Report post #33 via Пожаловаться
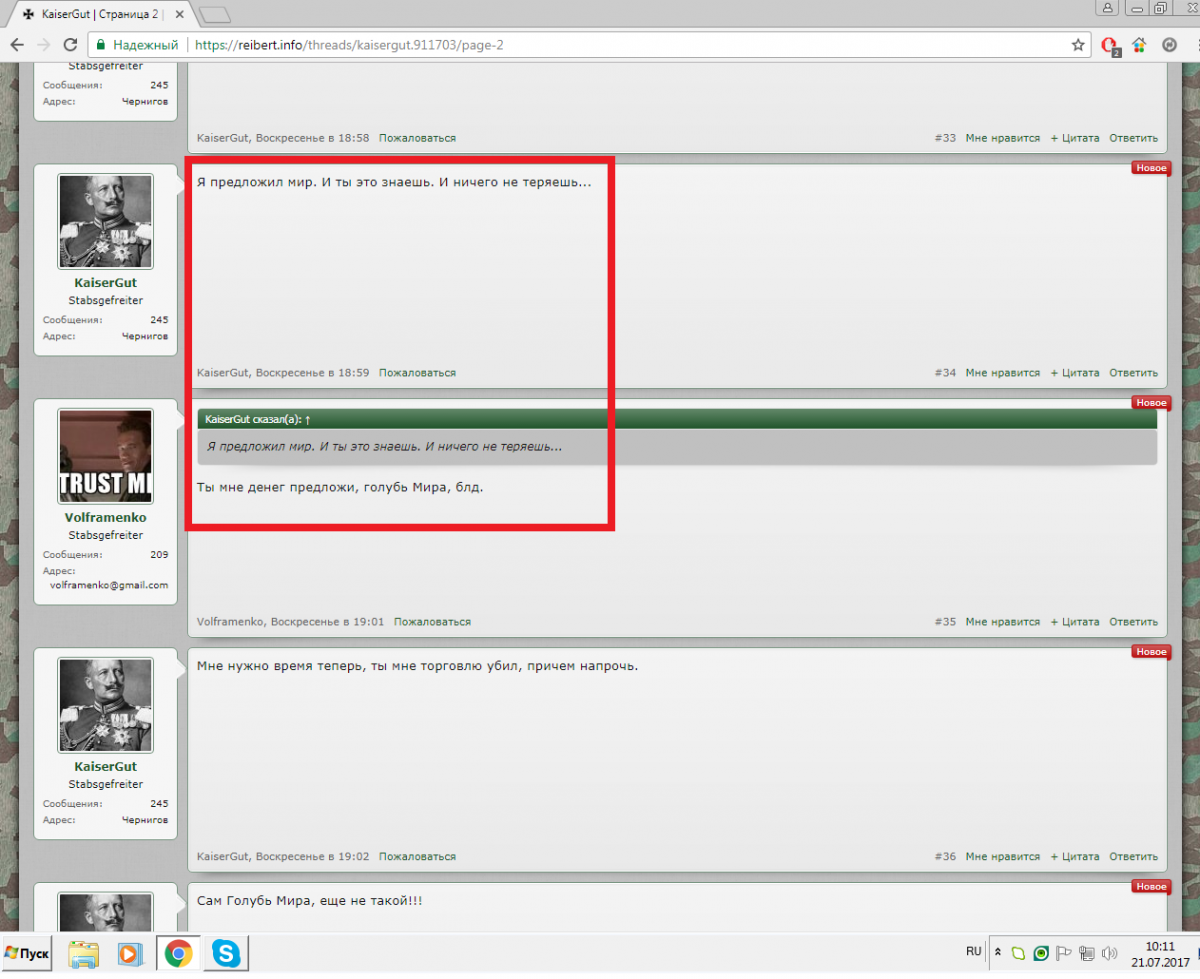 coord(417,138)
